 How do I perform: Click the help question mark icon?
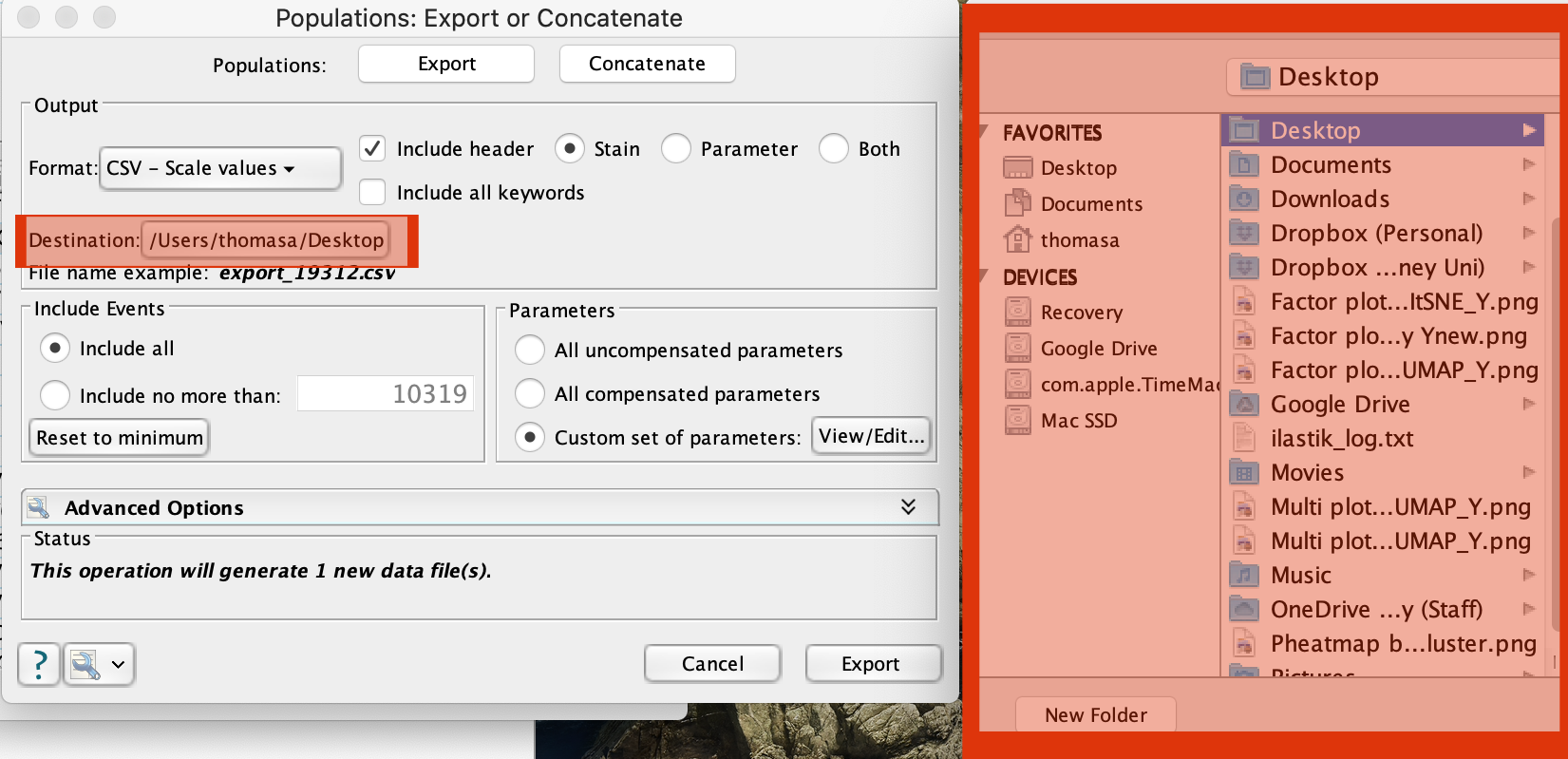click(39, 664)
